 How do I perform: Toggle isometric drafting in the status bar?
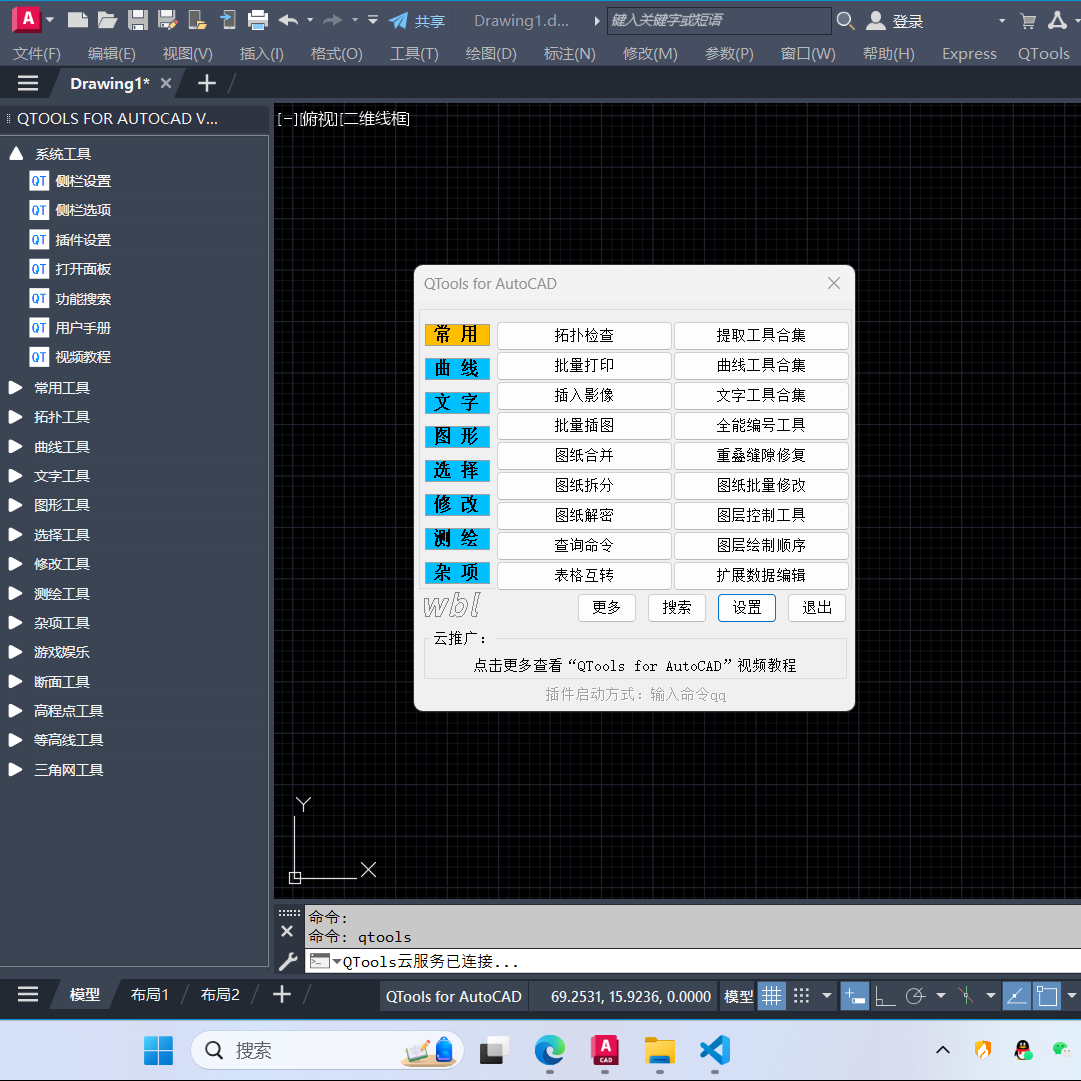pyautogui.click(x=966, y=996)
